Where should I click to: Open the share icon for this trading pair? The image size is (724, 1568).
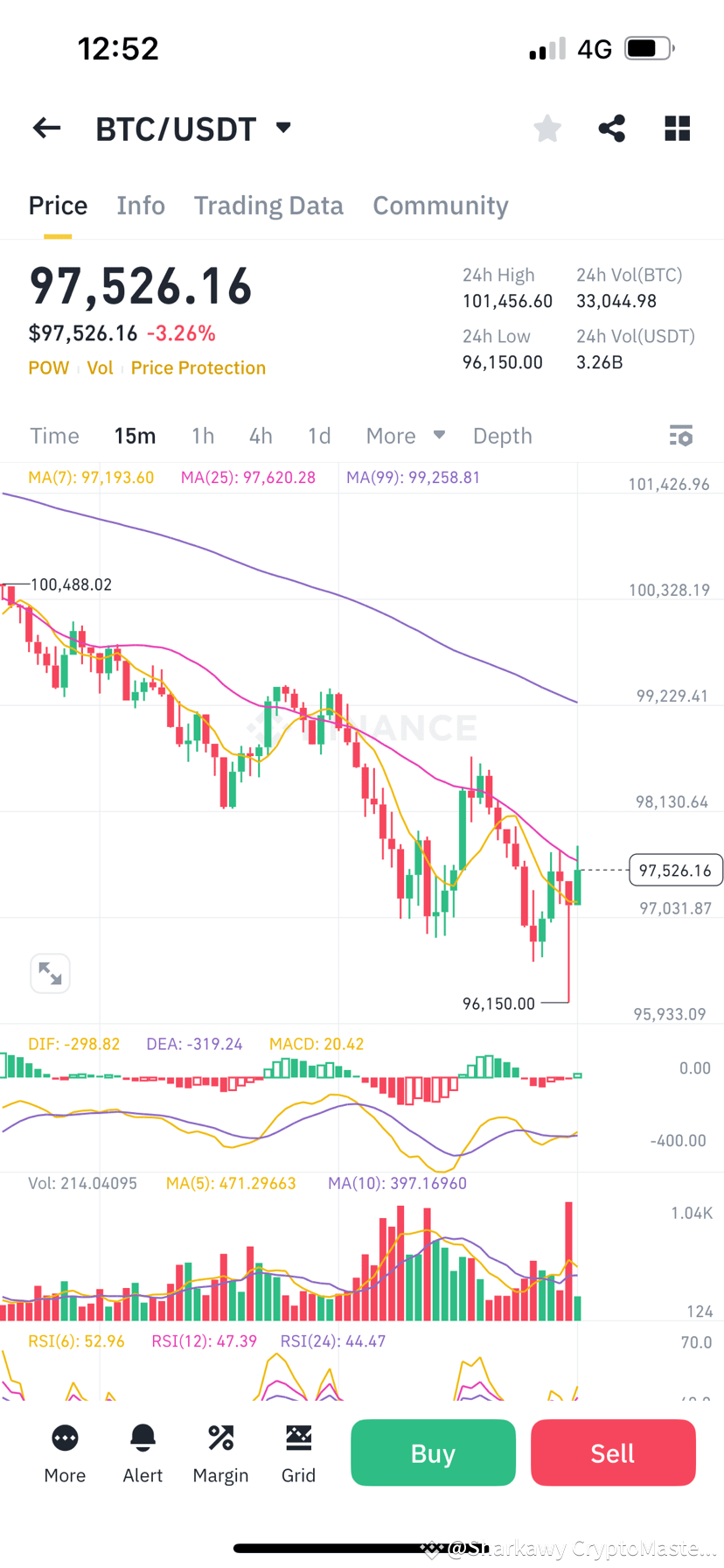[x=611, y=128]
